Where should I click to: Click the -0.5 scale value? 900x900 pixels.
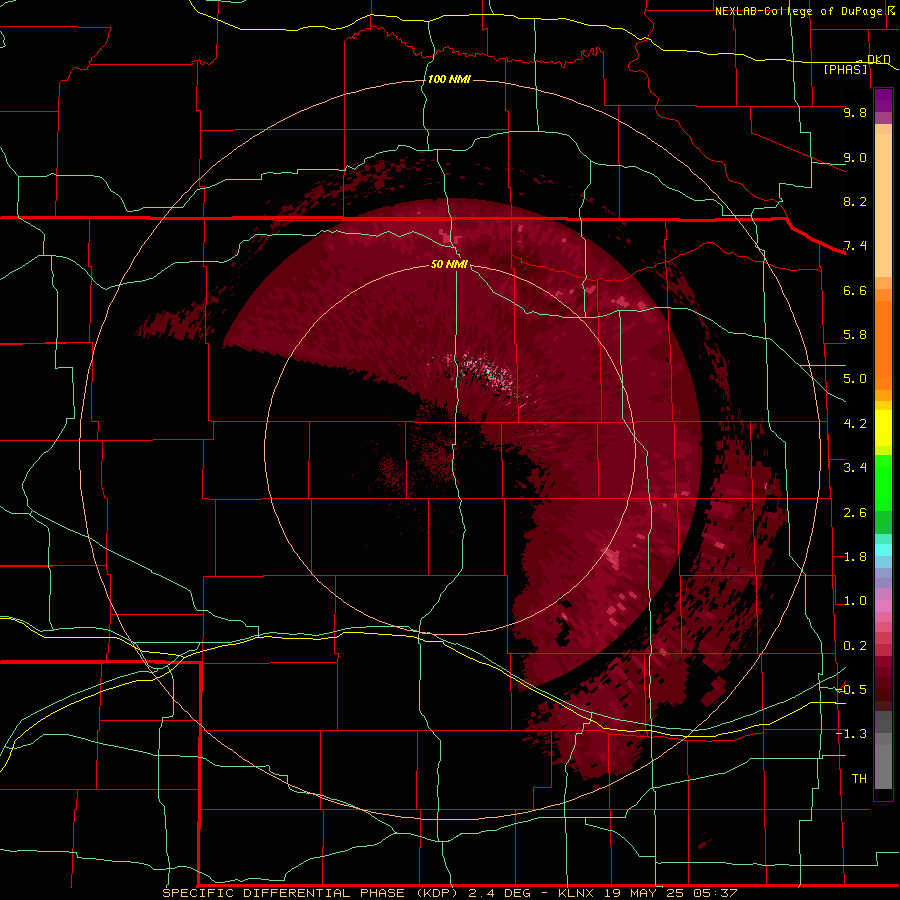pos(851,689)
